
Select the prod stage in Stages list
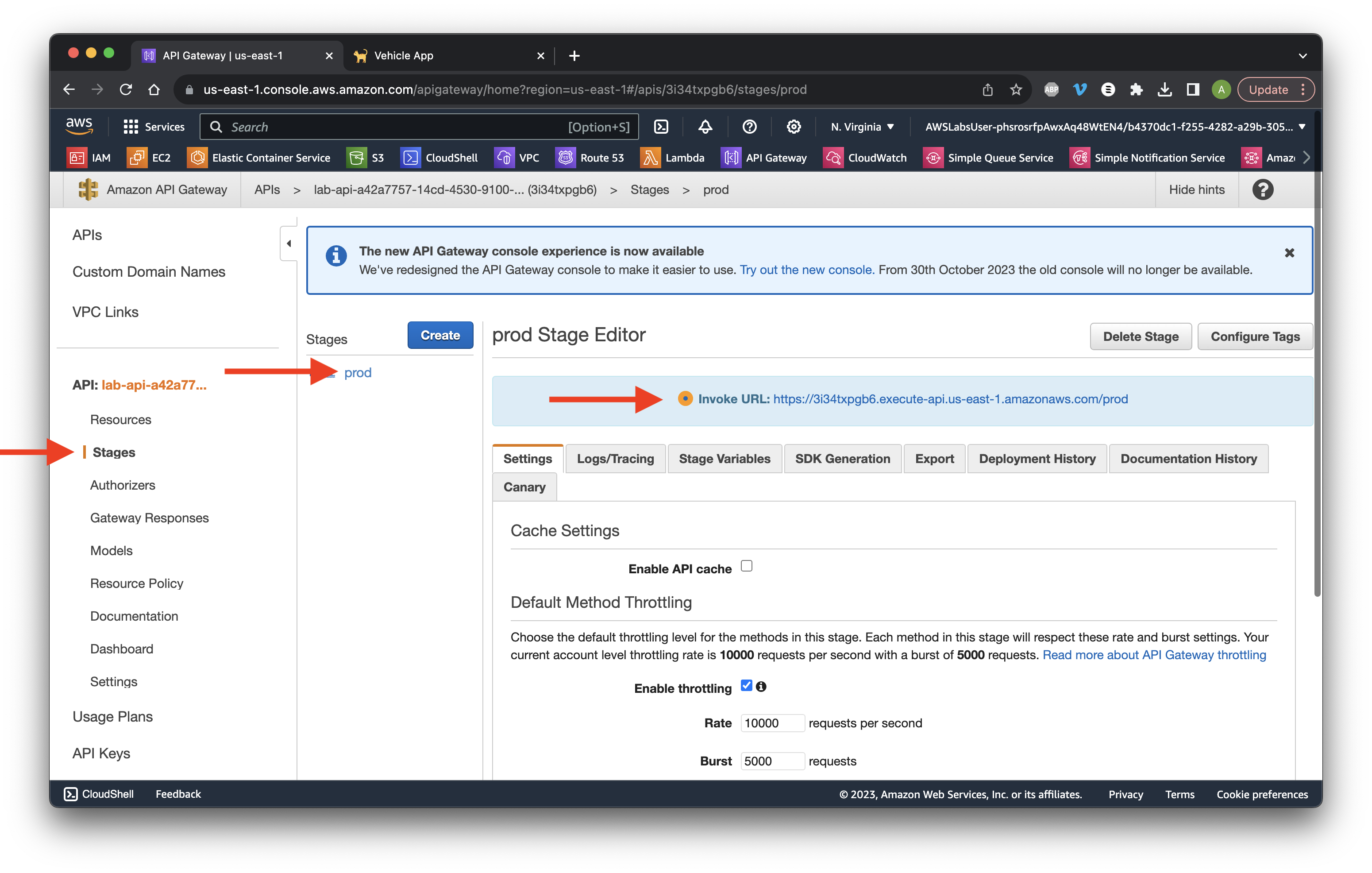point(358,373)
